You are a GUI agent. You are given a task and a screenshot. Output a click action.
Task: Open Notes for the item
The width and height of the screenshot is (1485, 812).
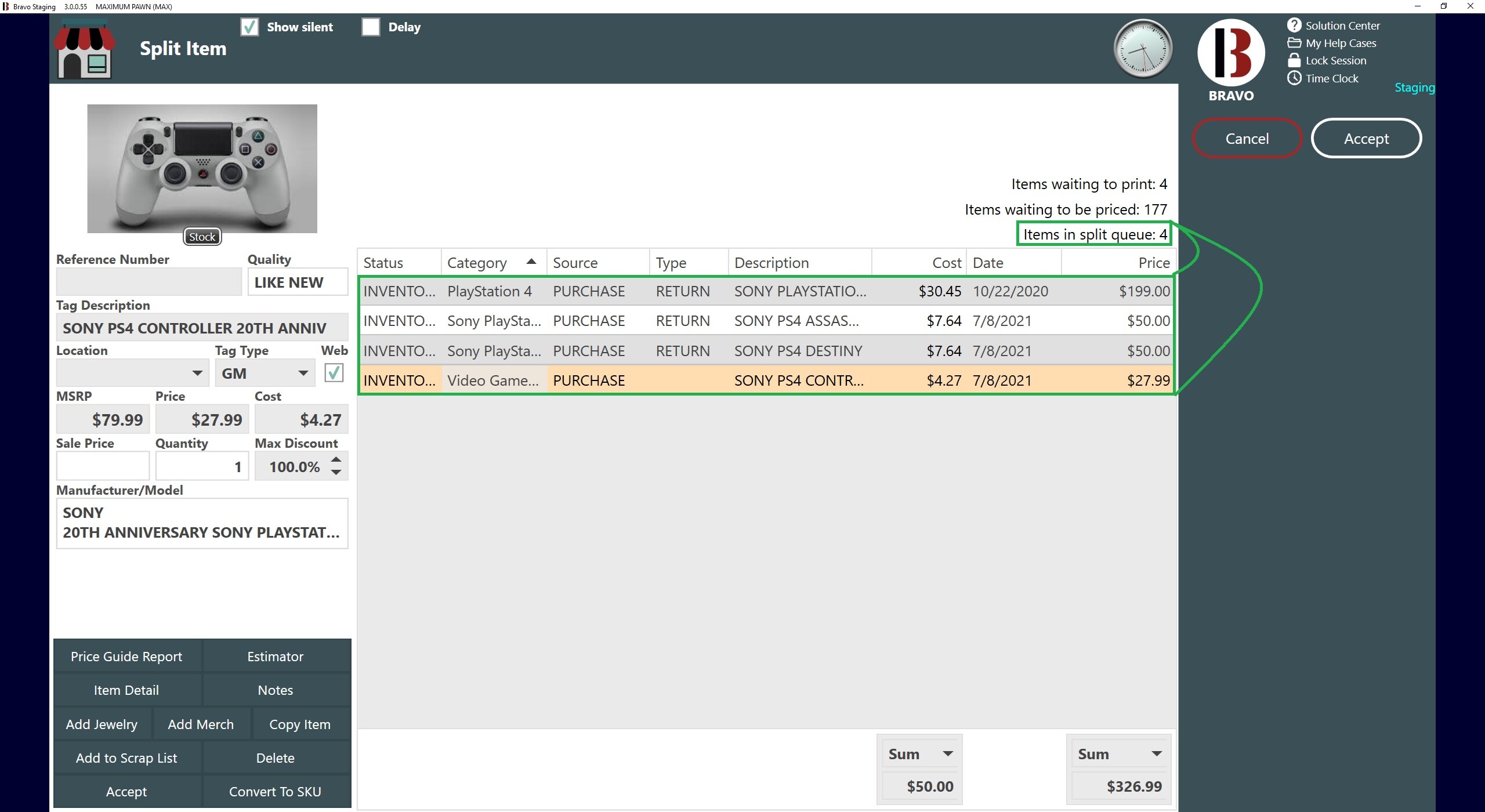point(276,690)
